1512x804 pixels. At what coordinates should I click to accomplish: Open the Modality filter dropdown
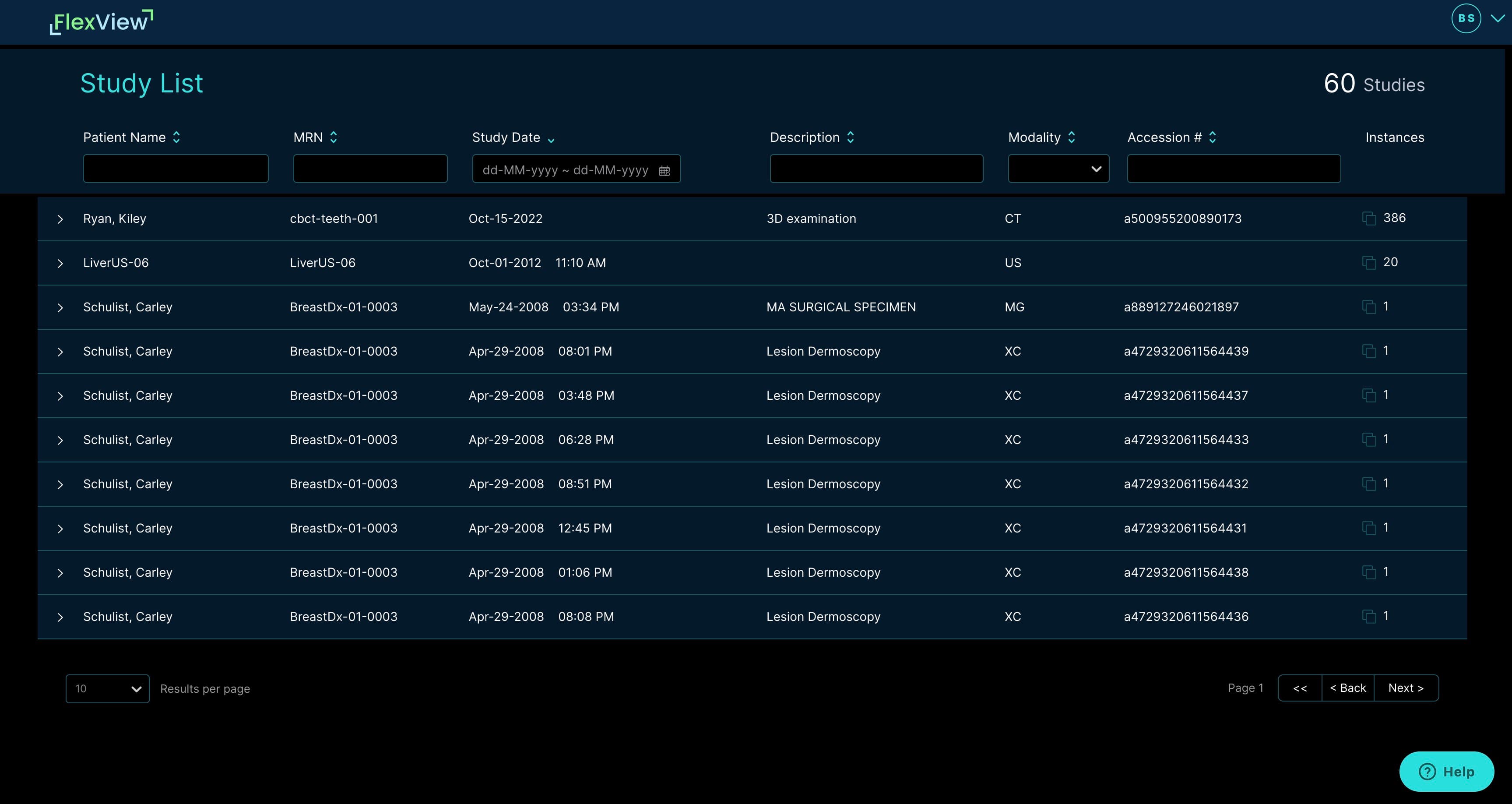1058,169
